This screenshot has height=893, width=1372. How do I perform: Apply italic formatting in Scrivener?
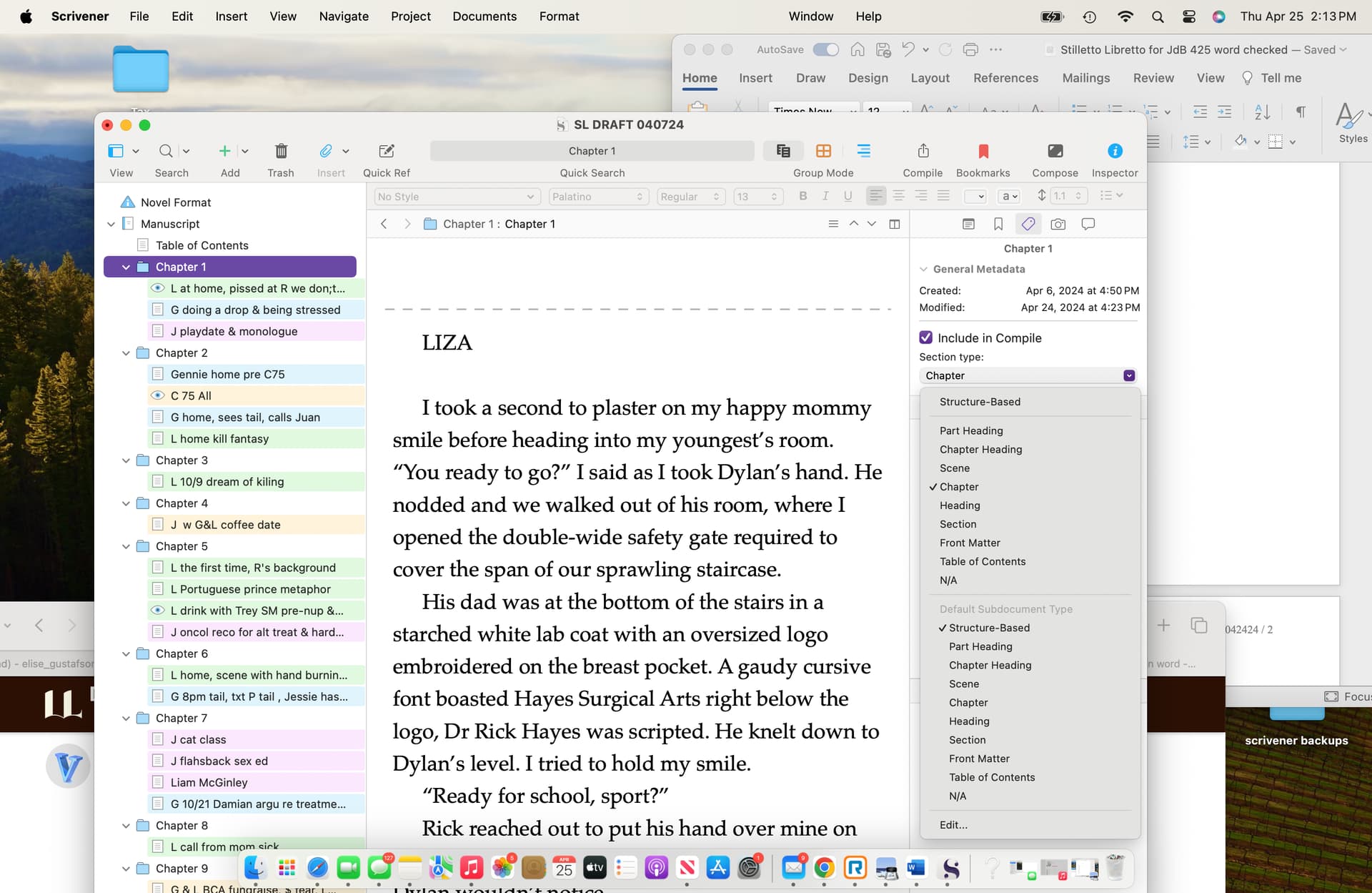coord(825,196)
